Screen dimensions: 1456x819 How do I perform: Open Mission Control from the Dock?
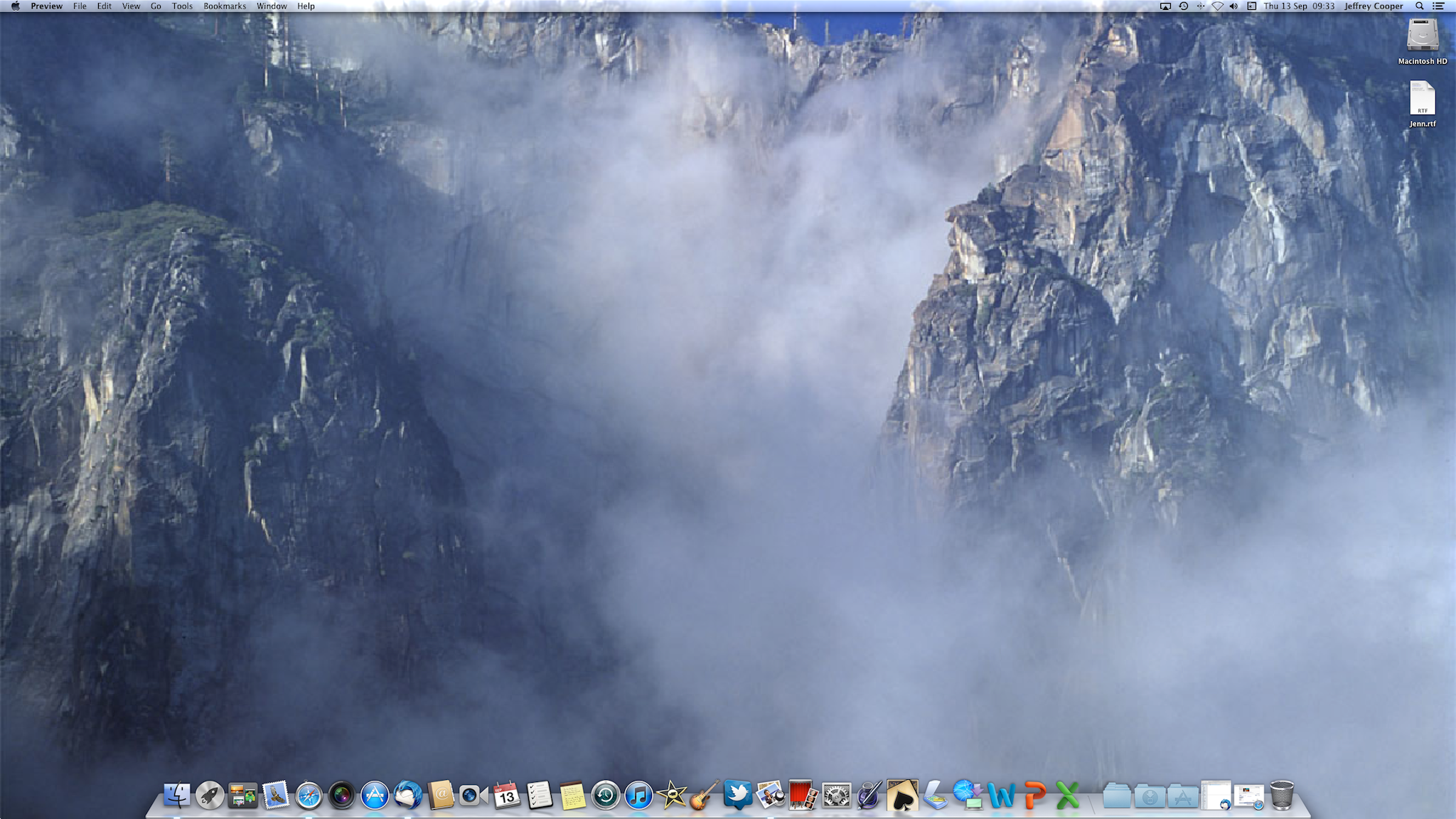pos(242,795)
